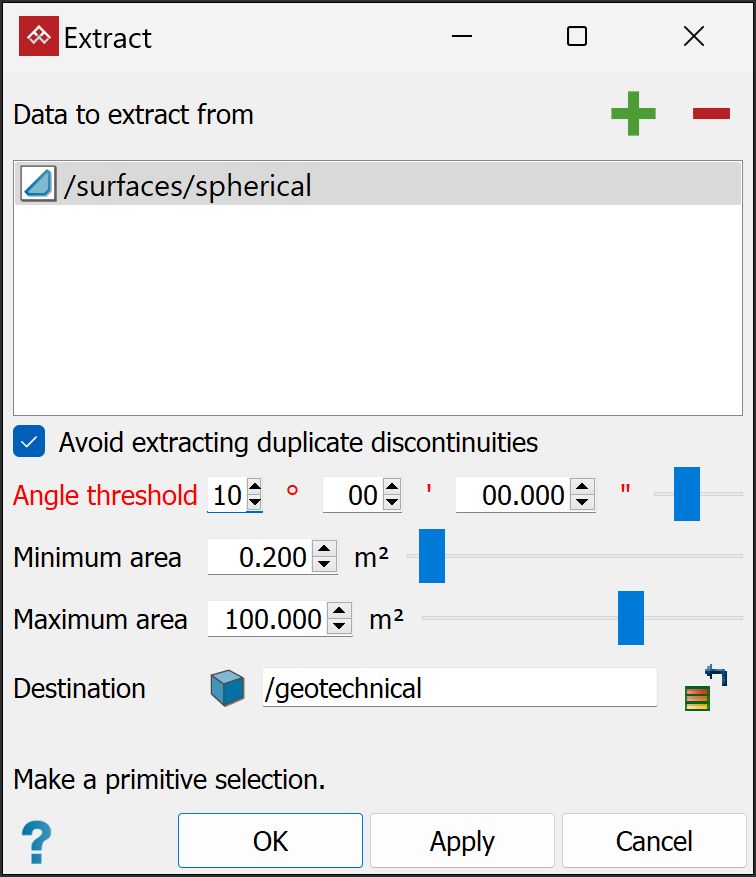This screenshot has height=877, width=756.
Task: Click the green plus add data icon
Action: coord(633,114)
